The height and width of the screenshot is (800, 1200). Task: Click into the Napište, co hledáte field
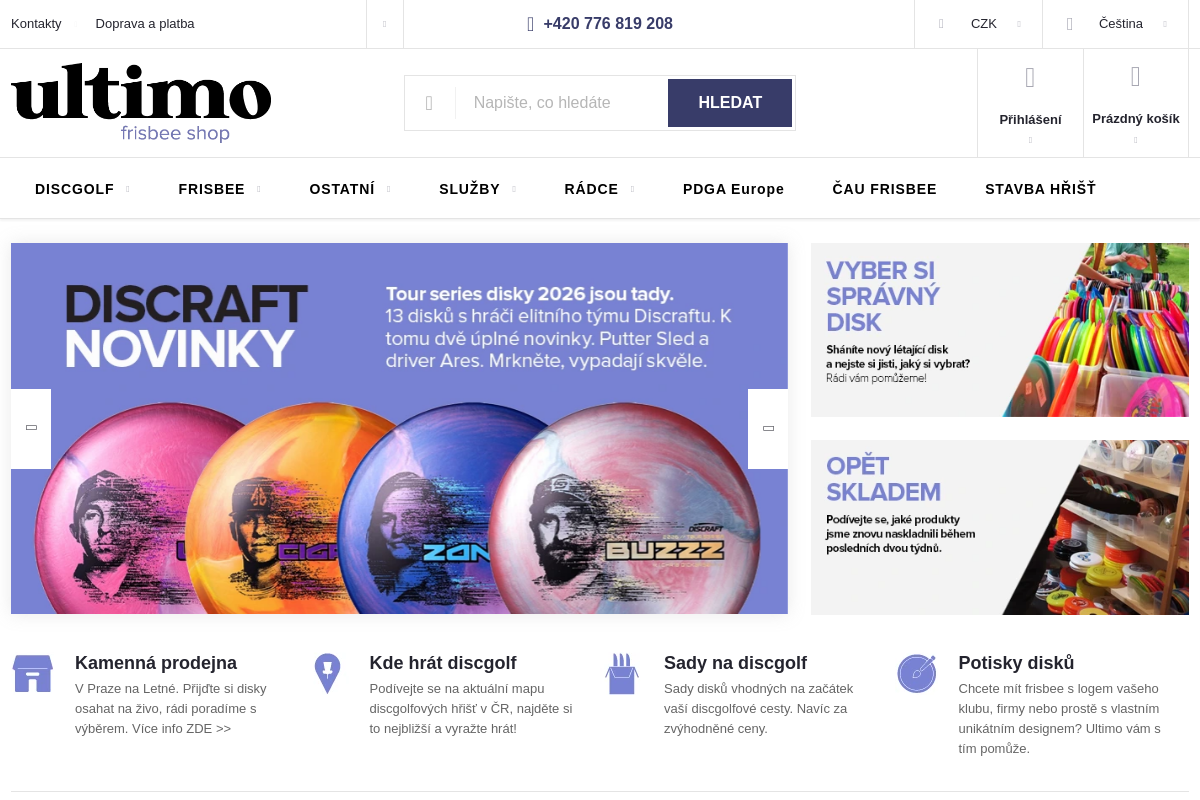point(561,103)
